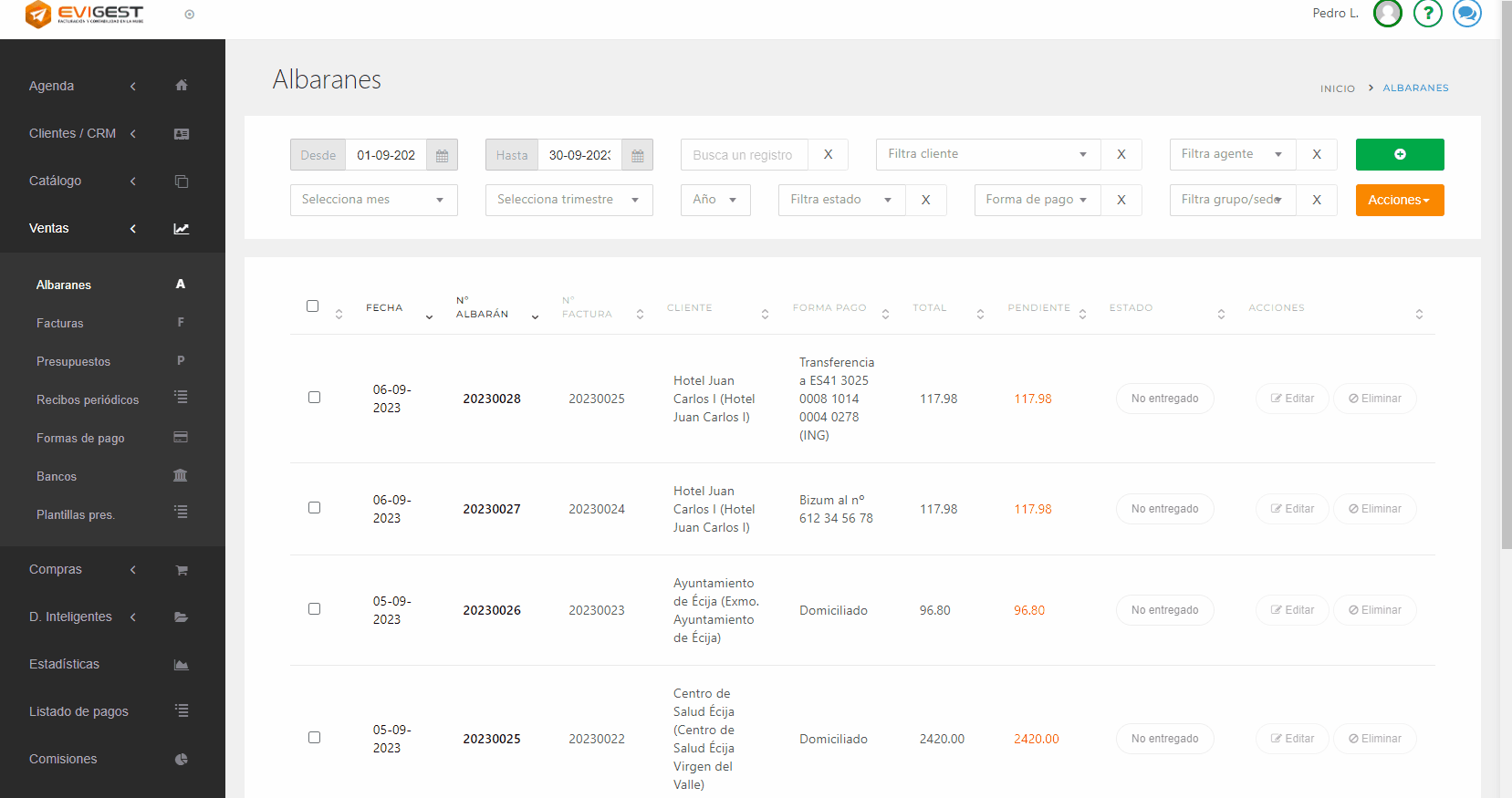Click the user profile avatar icon
This screenshot has height=798, width=1512.
1387,14
